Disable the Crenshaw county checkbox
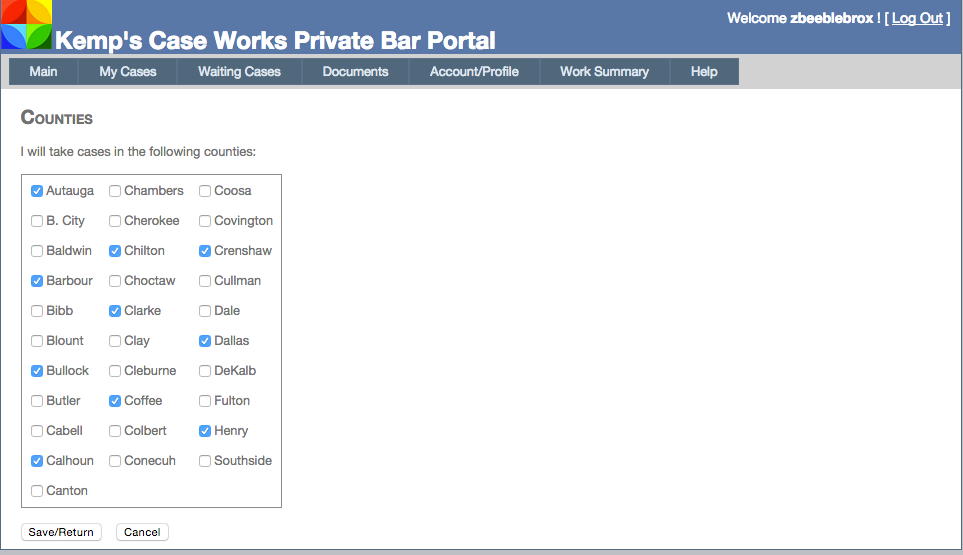This screenshot has width=963, height=555. click(x=205, y=251)
